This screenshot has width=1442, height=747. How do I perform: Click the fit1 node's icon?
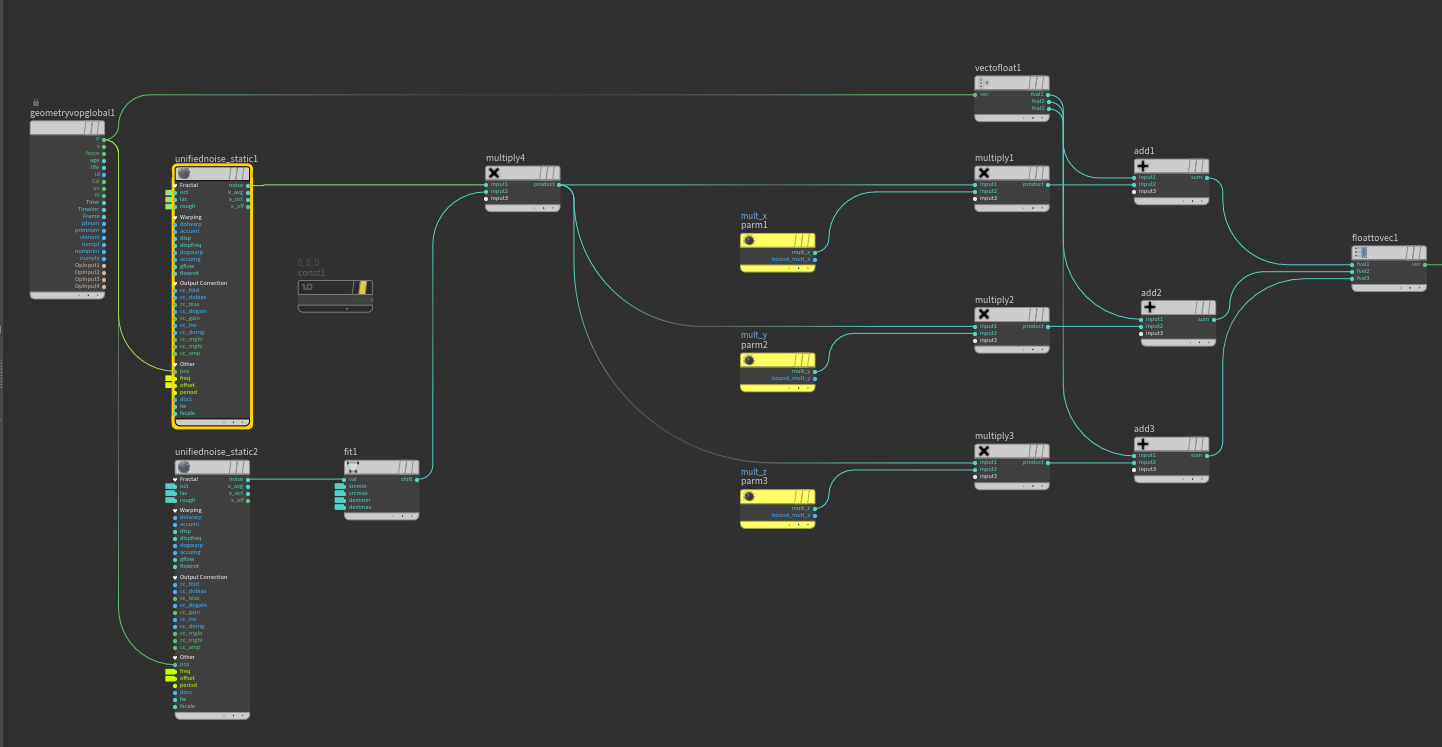pyautogui.click(x=352, y=467)
